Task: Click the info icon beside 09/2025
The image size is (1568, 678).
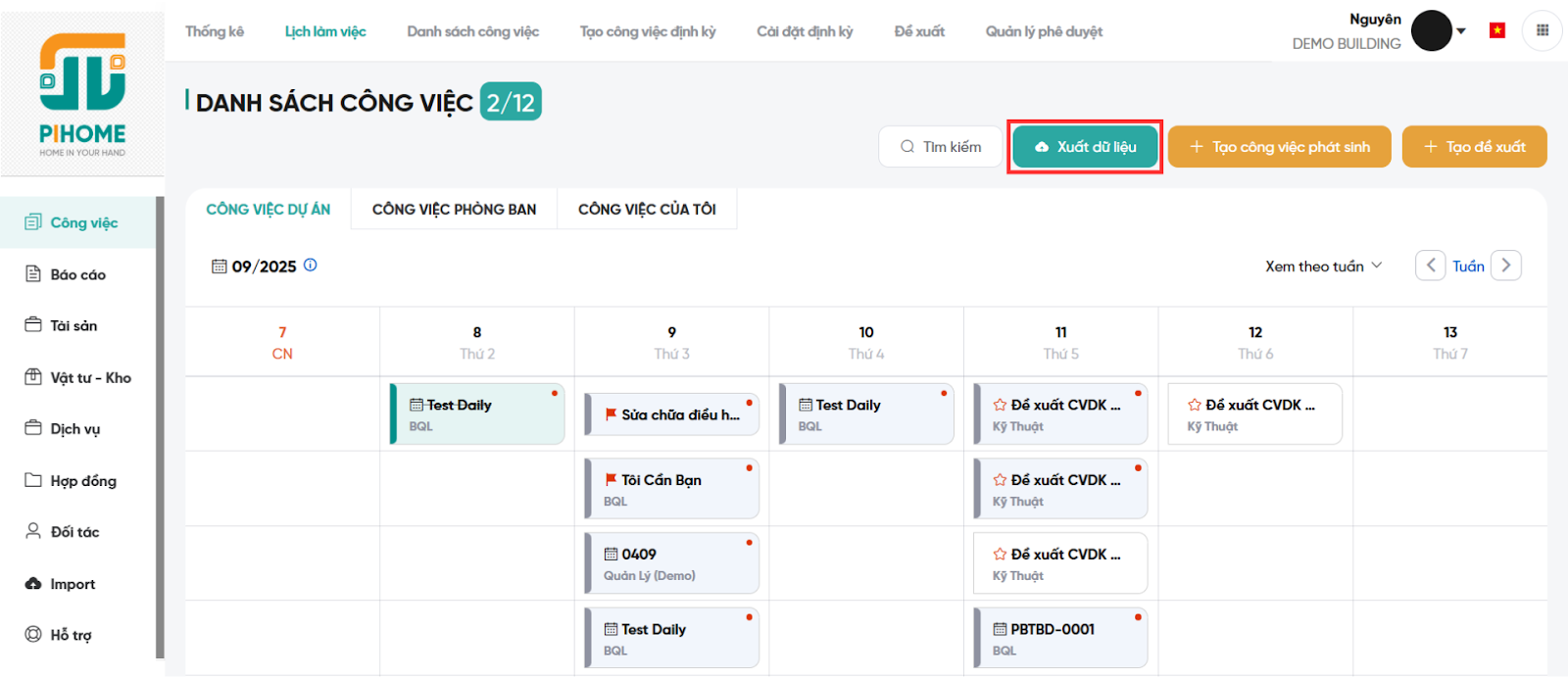Action: pos(311,266)
